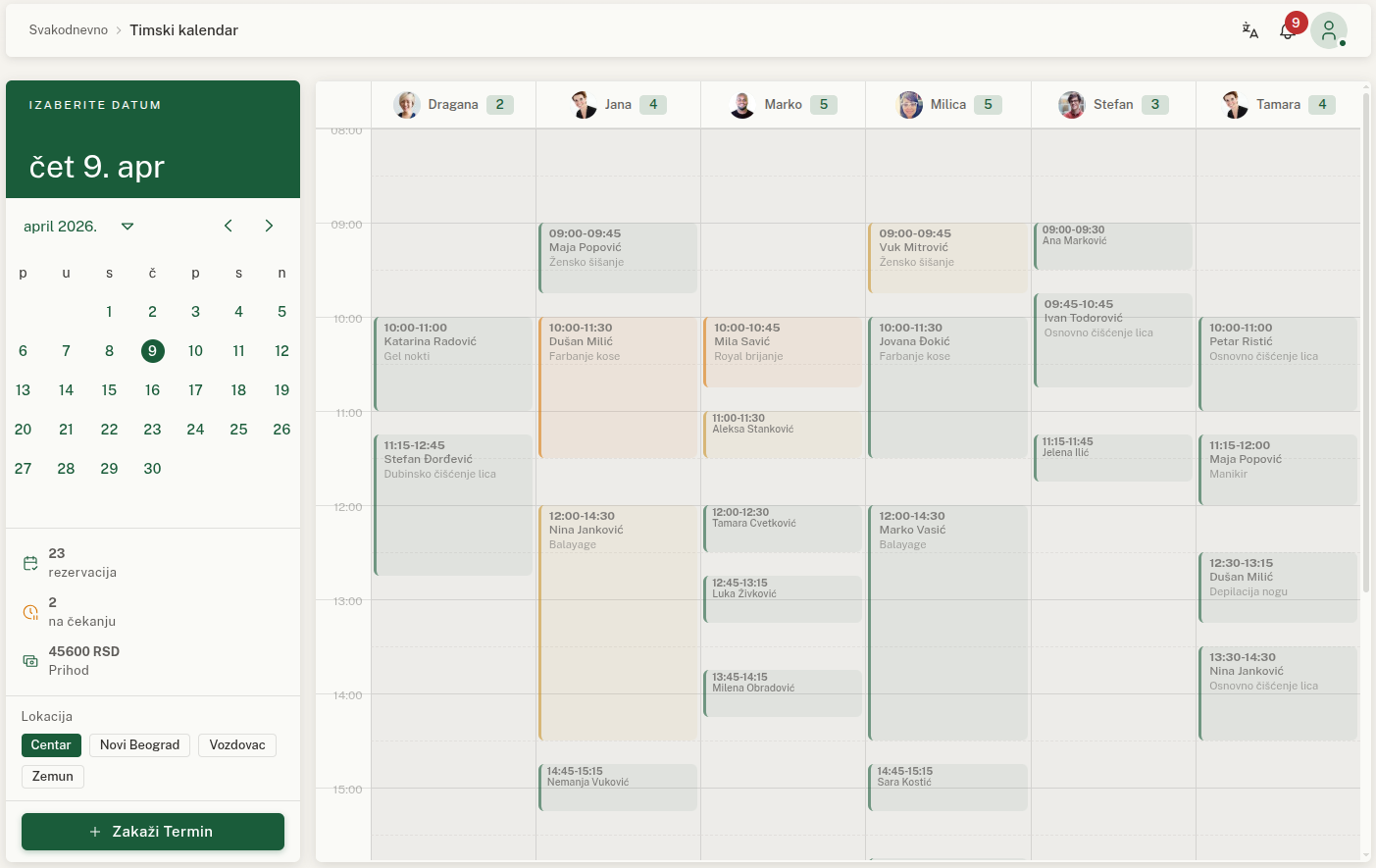Click the waiting list clock icon
1376x868 pixels.
(x=30, y=612)
